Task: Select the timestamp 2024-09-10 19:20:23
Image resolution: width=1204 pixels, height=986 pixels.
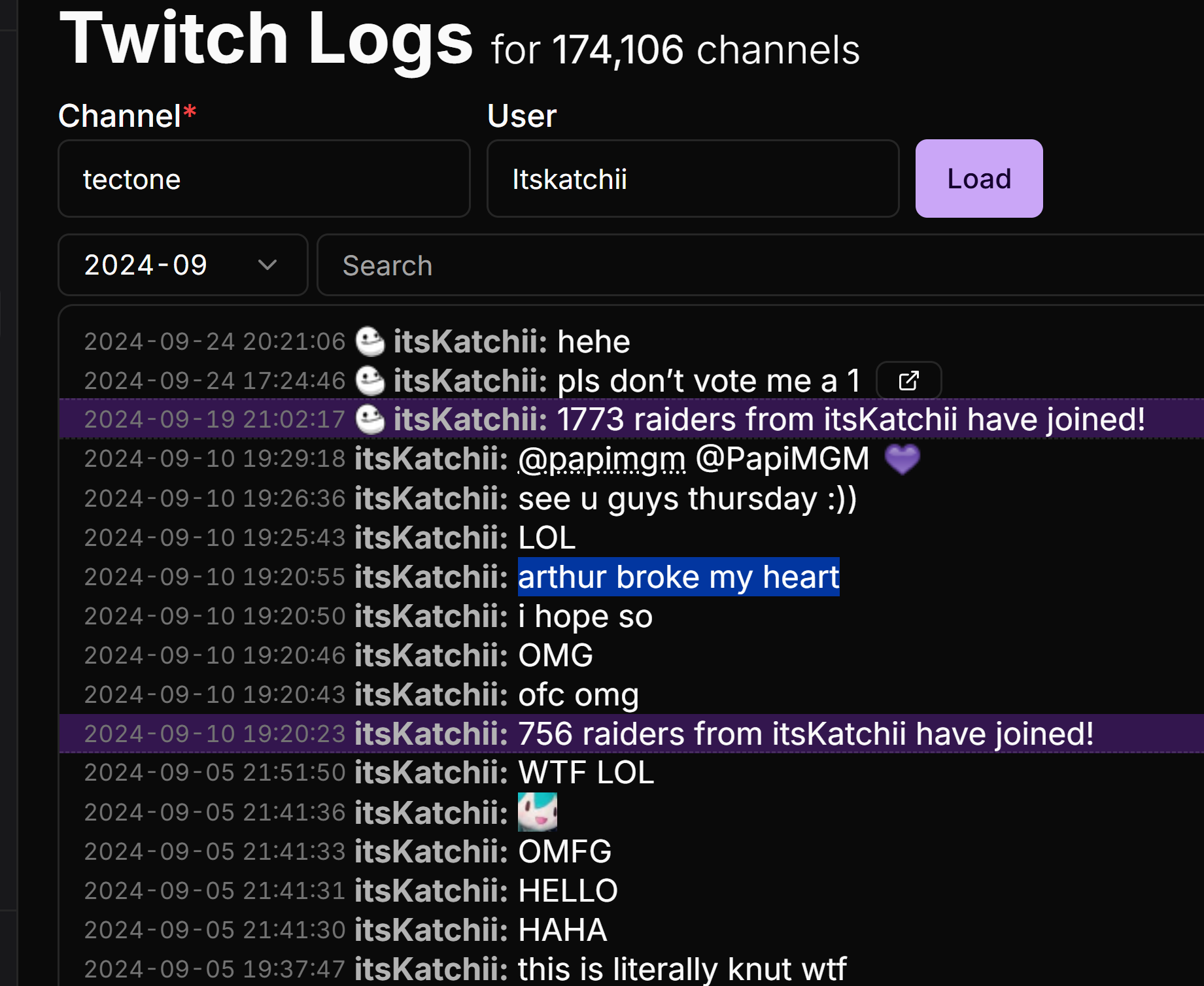Action: point(215,734)
